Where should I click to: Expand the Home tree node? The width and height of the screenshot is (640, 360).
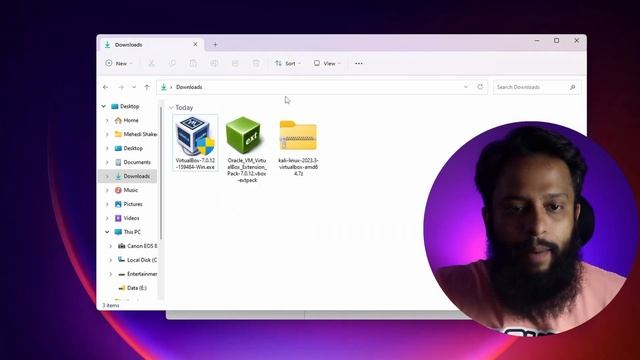(107, 120)
